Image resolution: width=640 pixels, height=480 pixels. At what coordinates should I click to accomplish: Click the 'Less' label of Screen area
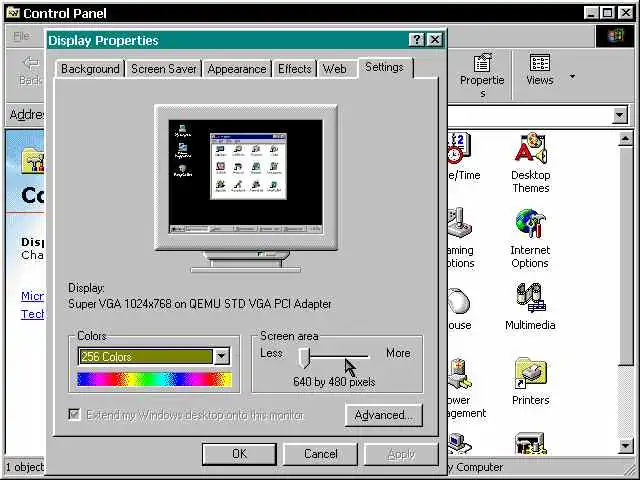pos(271,353)
